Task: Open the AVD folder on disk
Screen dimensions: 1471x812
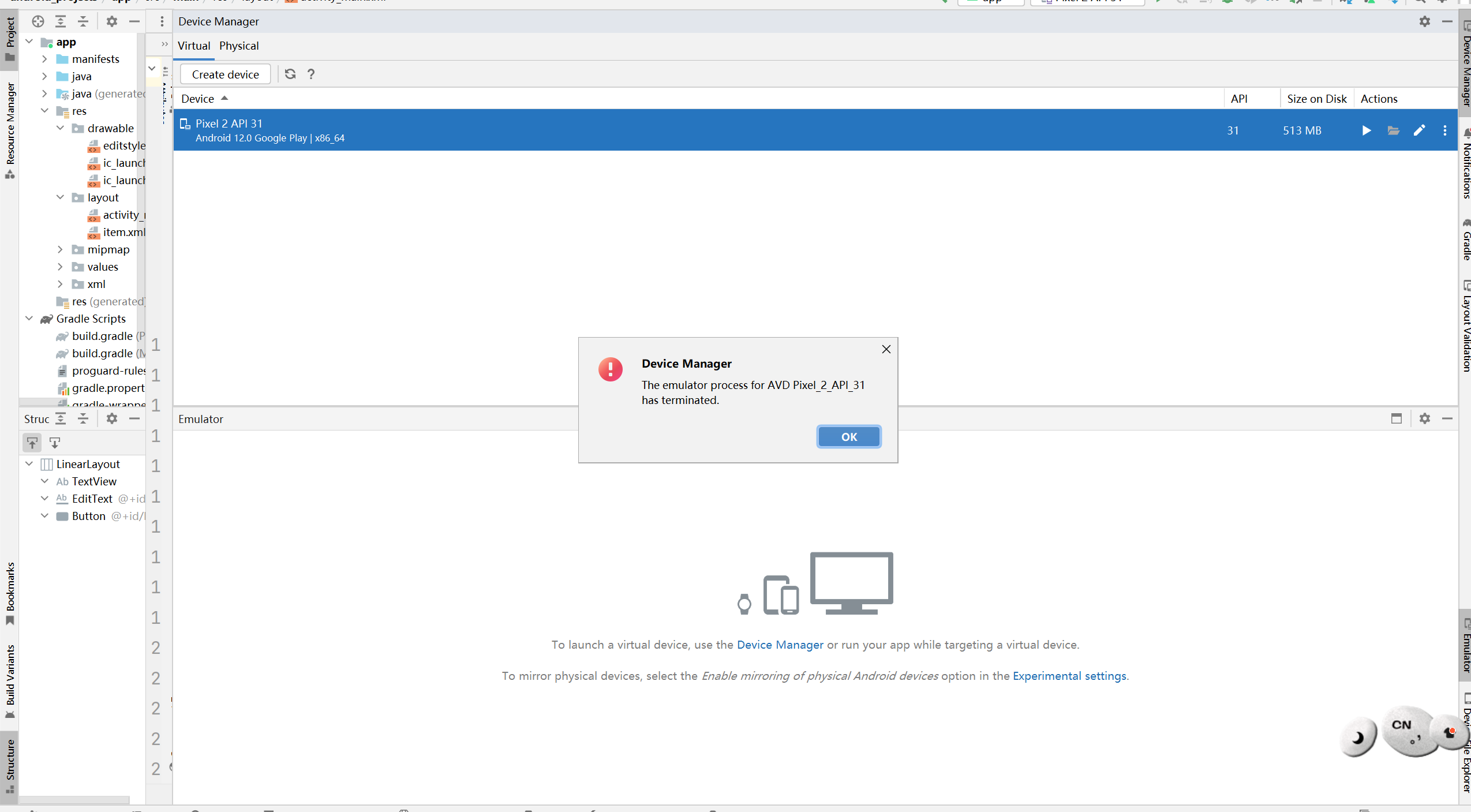Action: (x=1393, y=130)
